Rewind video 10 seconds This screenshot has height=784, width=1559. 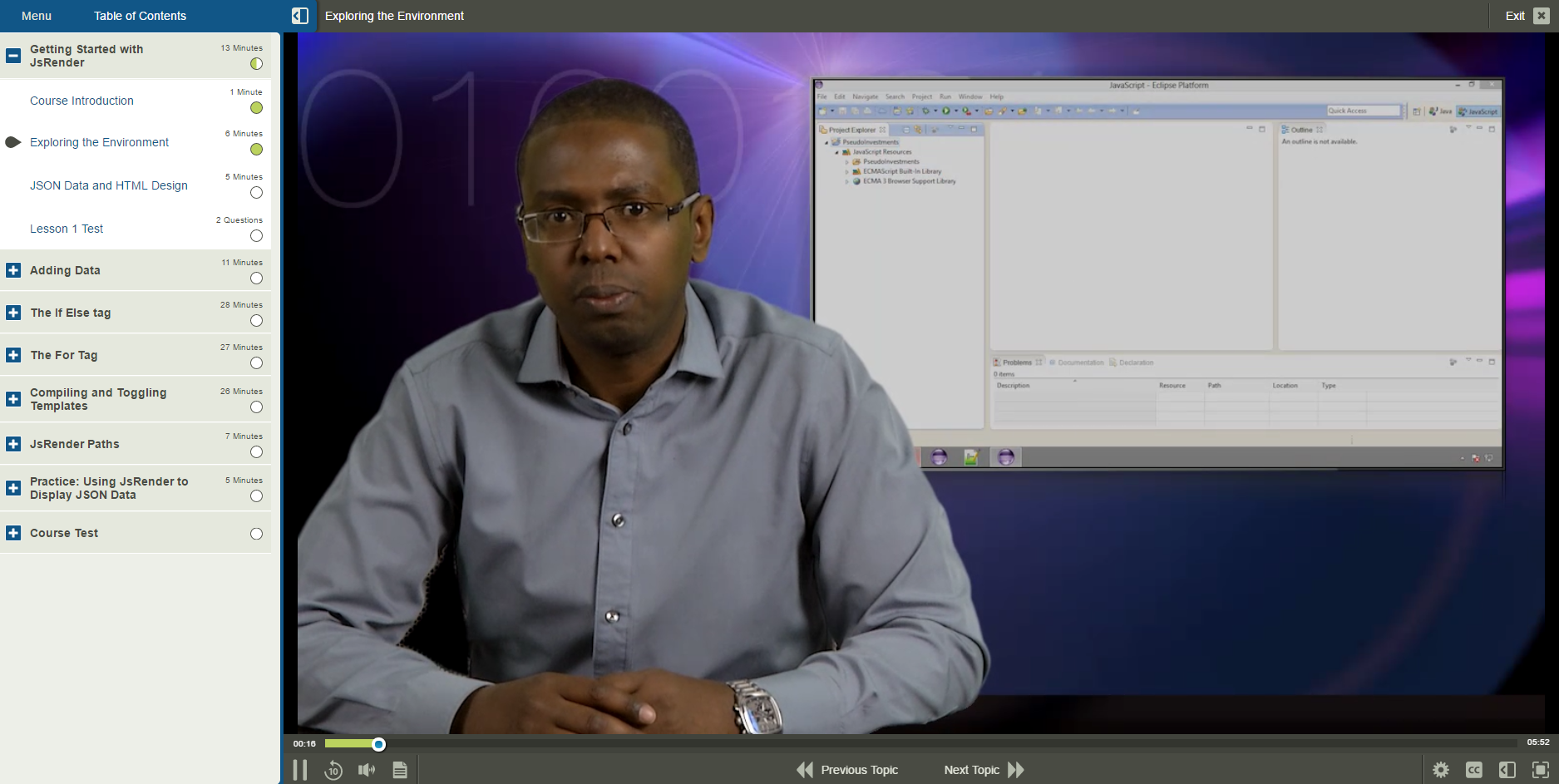(x=333, y=770)
